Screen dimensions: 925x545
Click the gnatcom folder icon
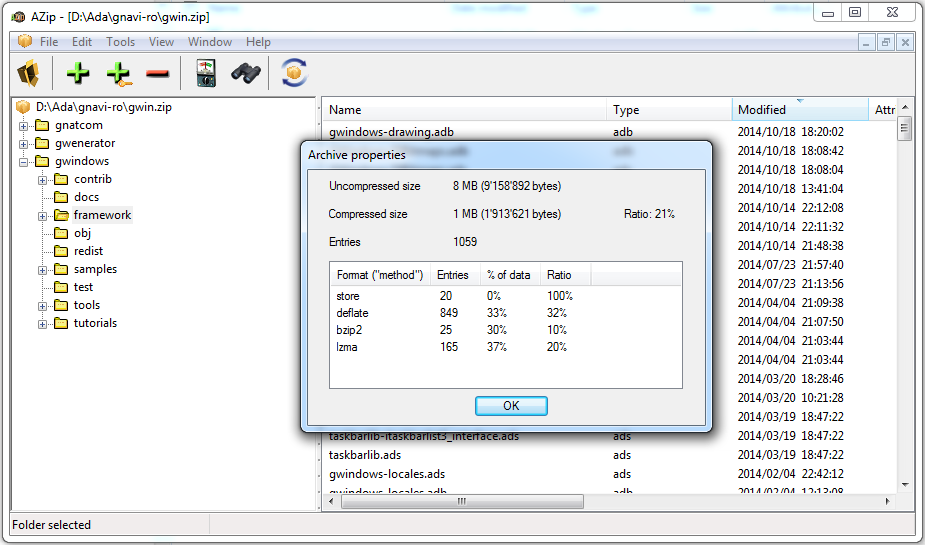point(42,125)
